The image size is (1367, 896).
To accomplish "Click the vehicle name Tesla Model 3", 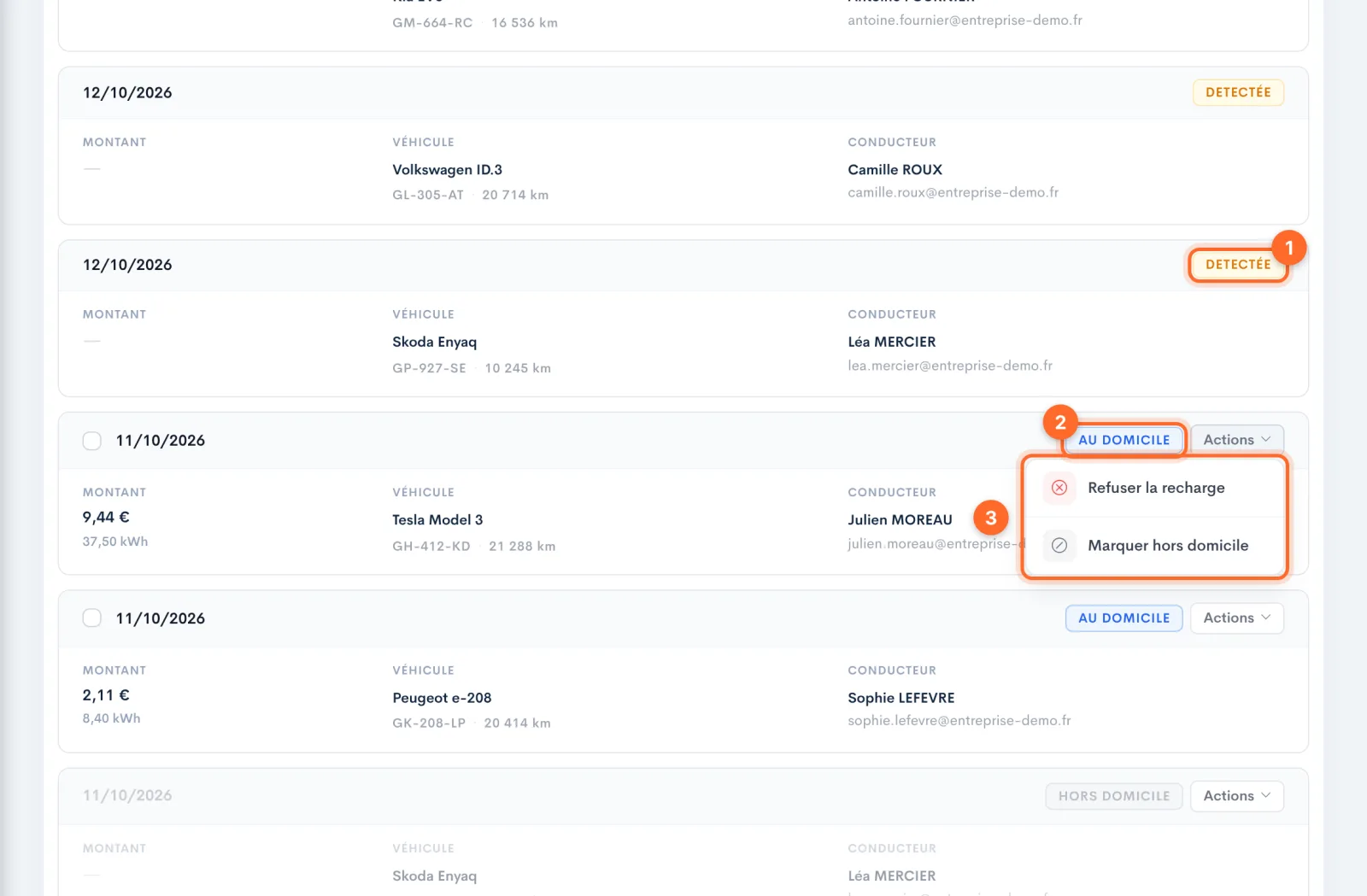I will [437, 520].
